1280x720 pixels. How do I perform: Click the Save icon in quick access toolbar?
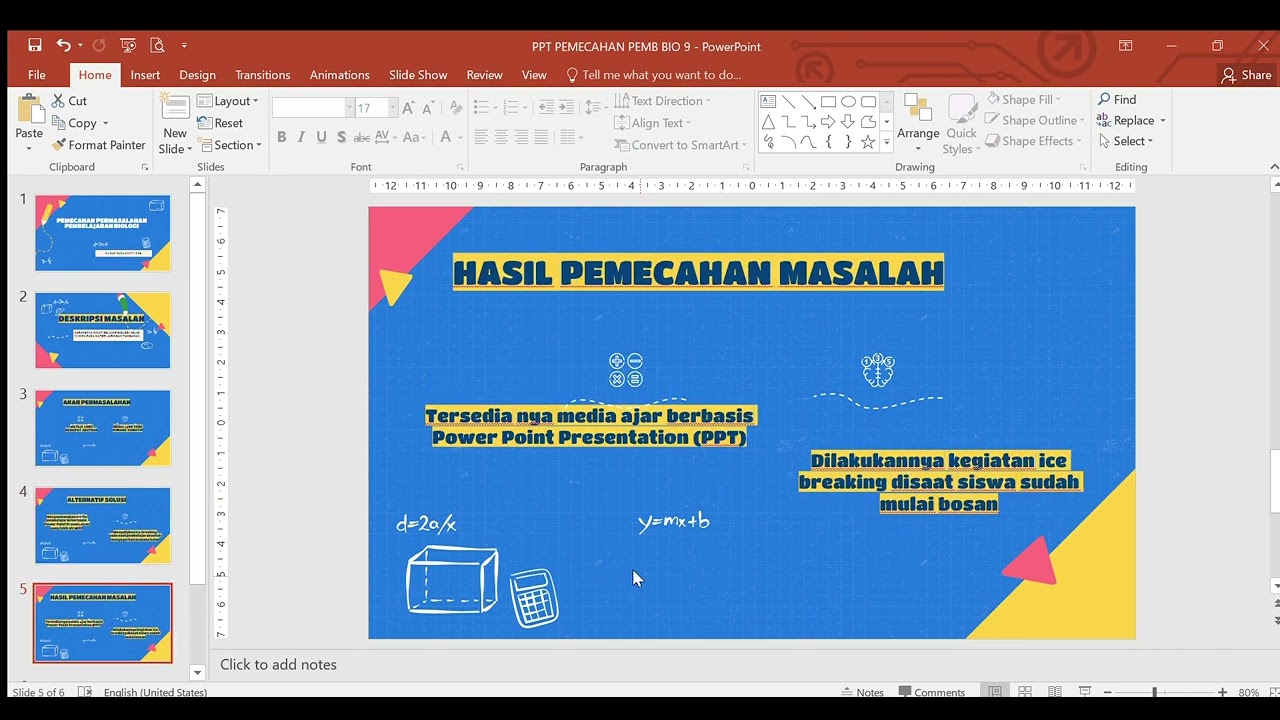(35, 45)
